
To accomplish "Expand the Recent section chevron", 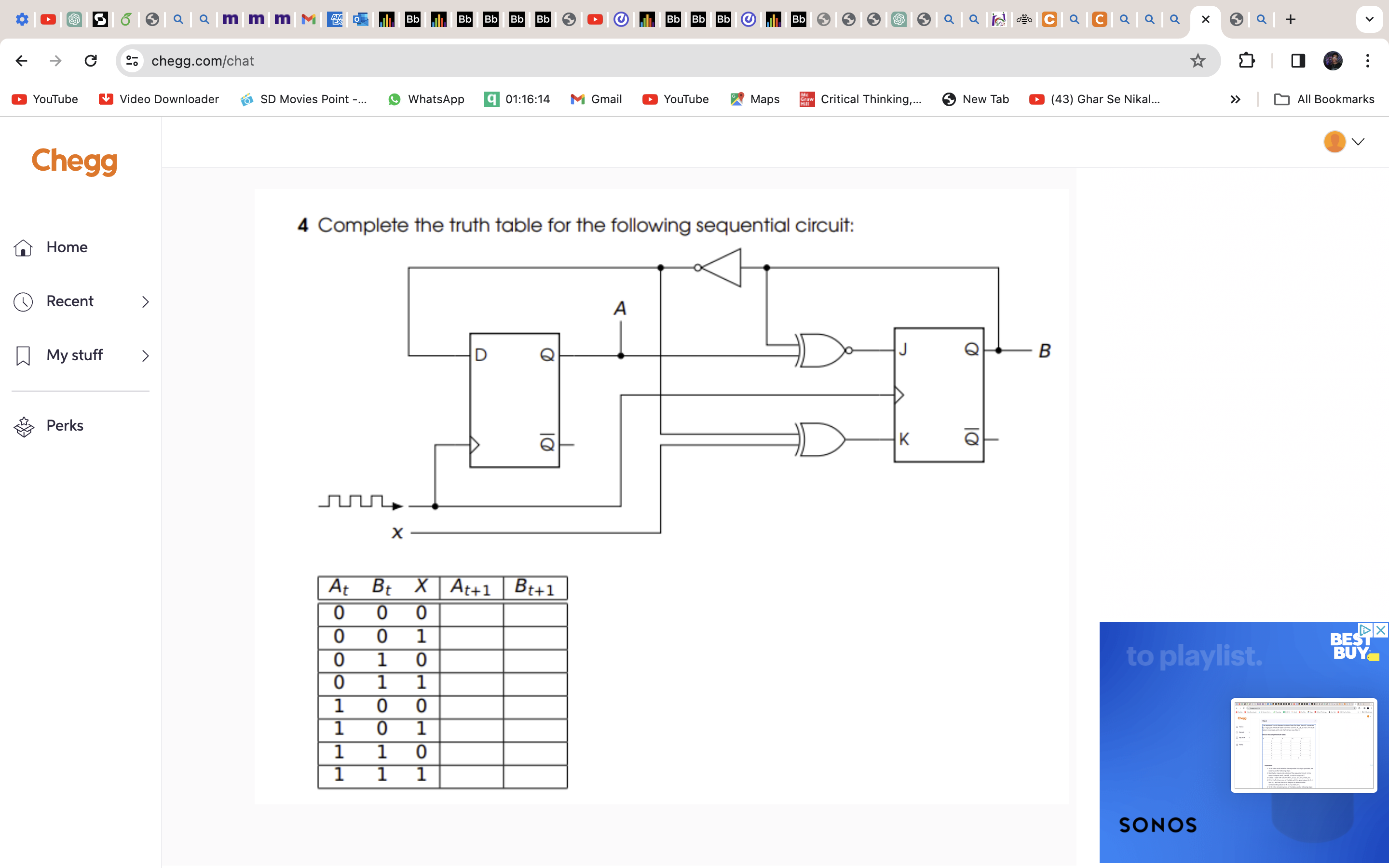I will click(145, 301).
